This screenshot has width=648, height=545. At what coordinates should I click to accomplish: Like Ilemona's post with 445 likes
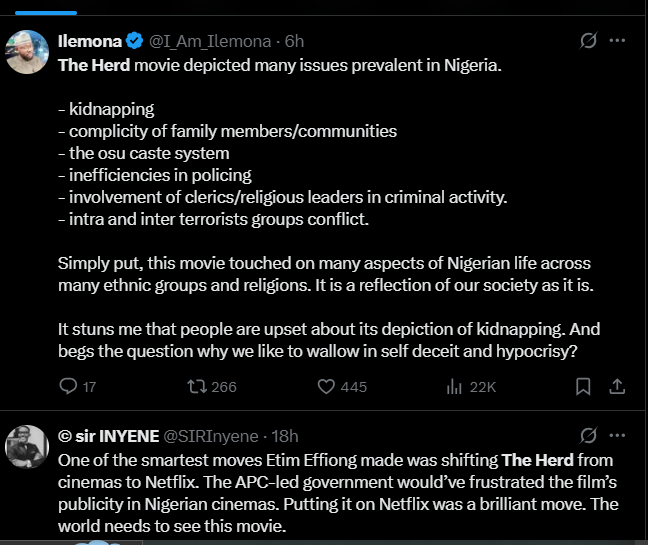(327, 386)
